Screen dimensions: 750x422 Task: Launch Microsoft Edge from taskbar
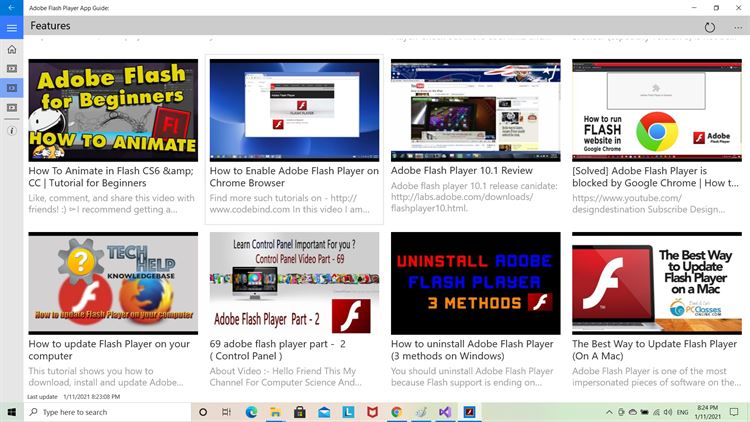[251, 412]
